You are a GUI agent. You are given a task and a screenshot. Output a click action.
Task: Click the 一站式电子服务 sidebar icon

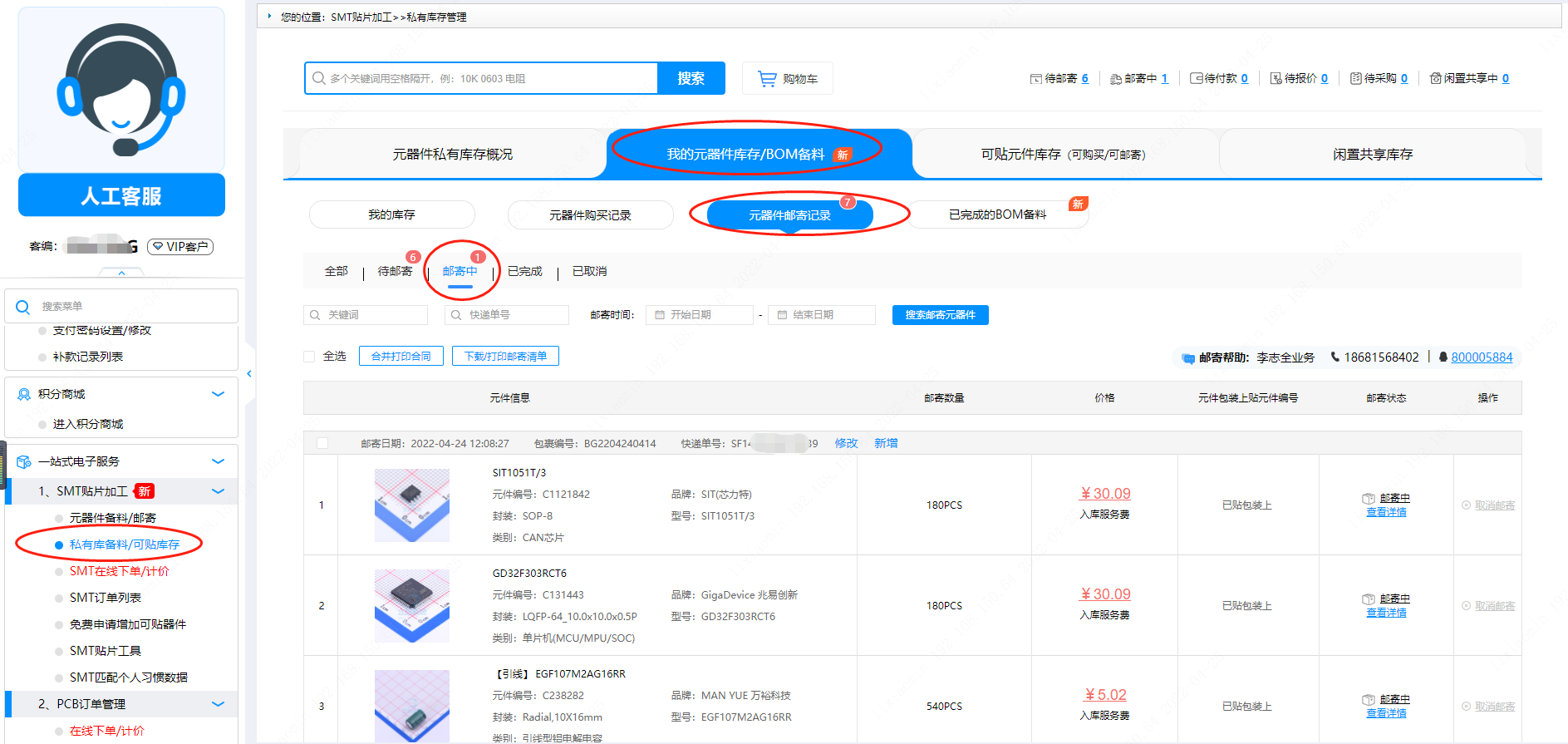click(24, 461)
